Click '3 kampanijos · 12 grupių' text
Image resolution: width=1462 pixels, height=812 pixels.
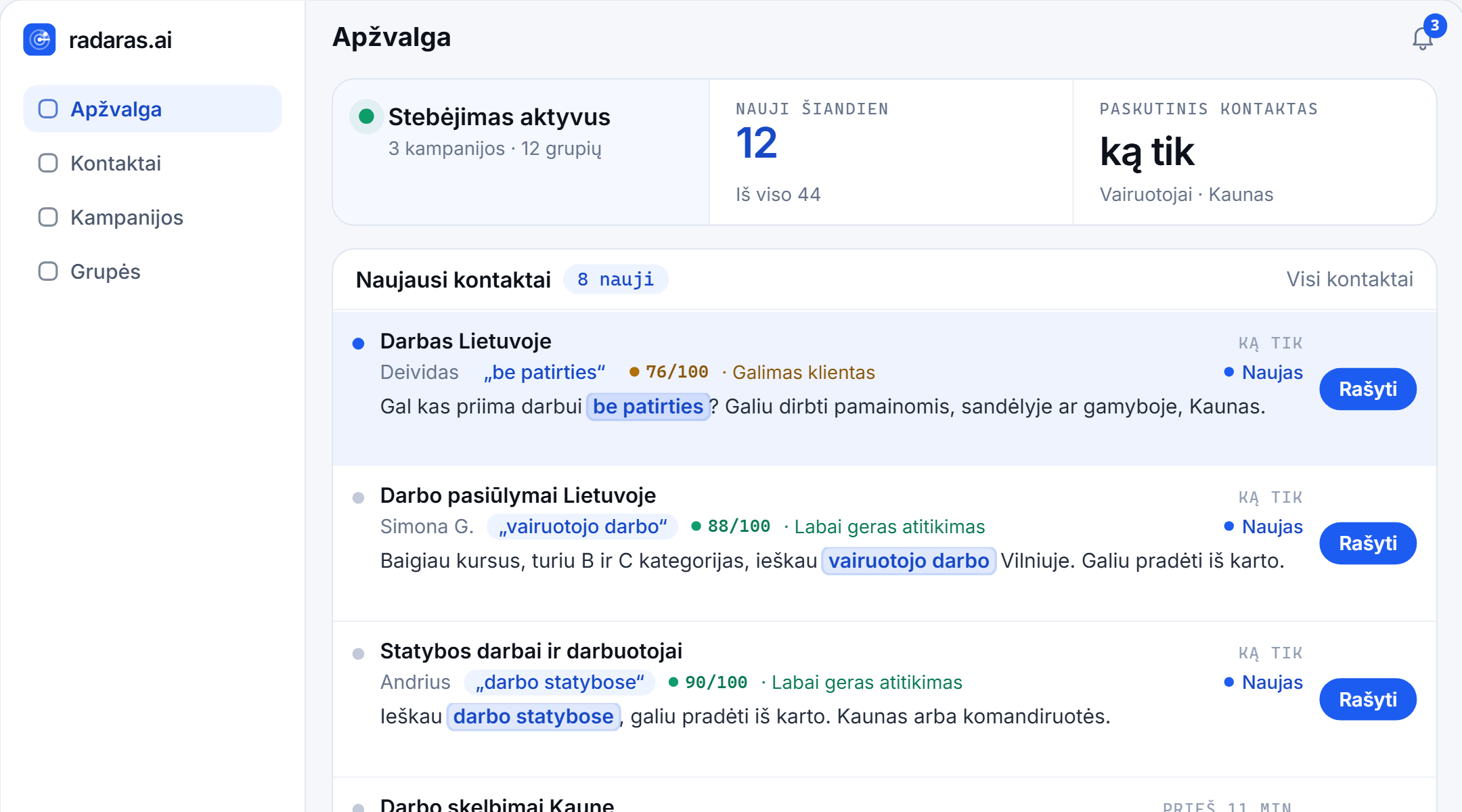tap(495, 149)
